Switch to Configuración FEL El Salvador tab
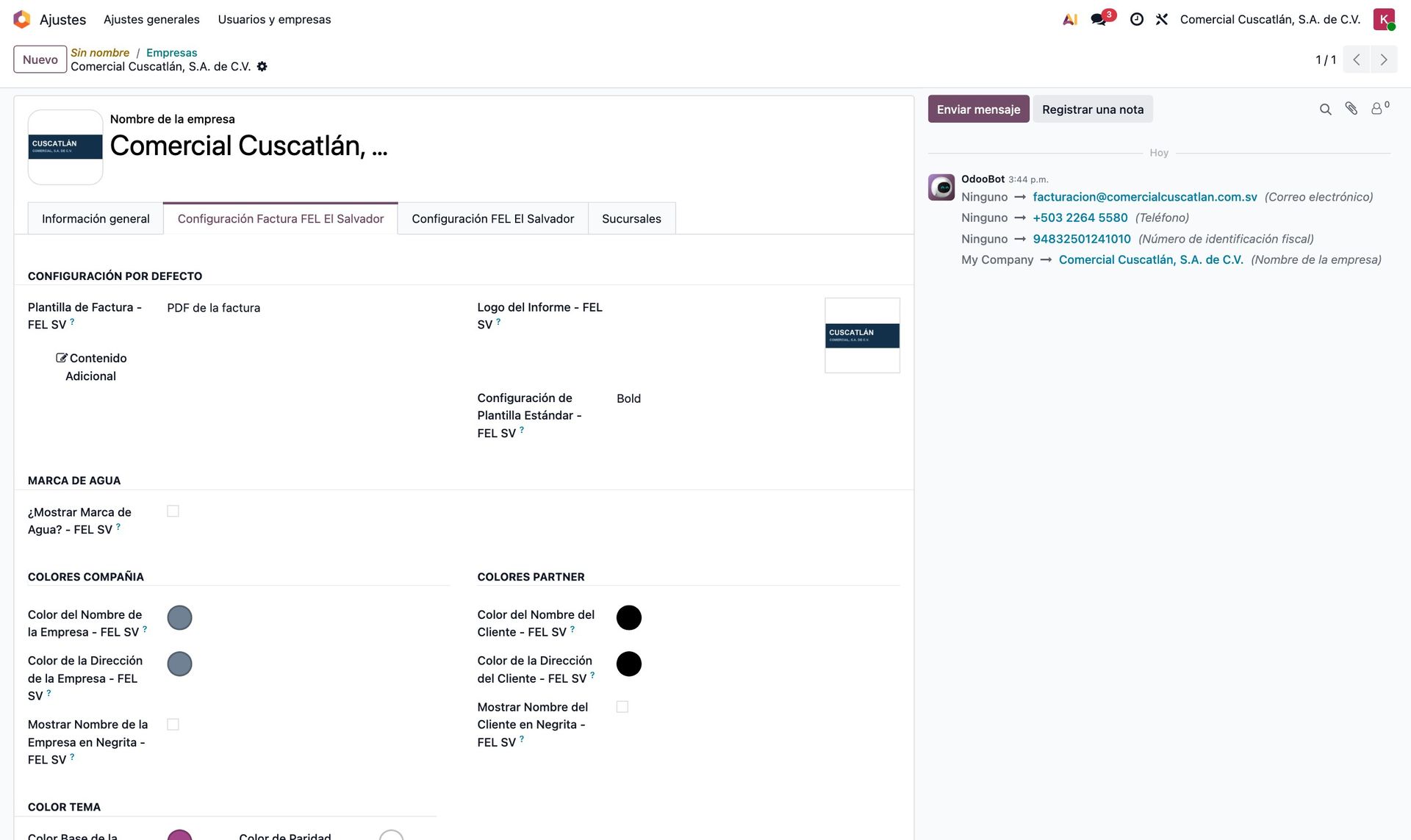Image resolution: width=1411 pixels, height=840 pixels. coord(493,218)
